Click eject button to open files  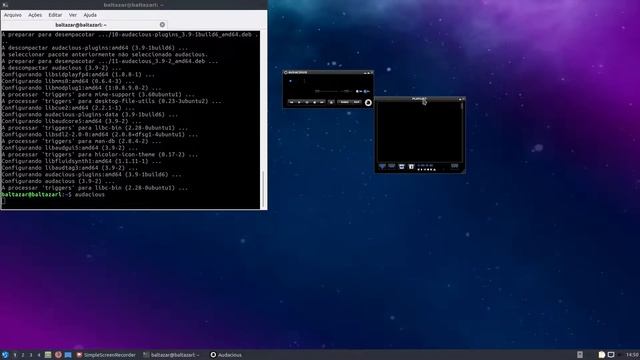(331, 102)
